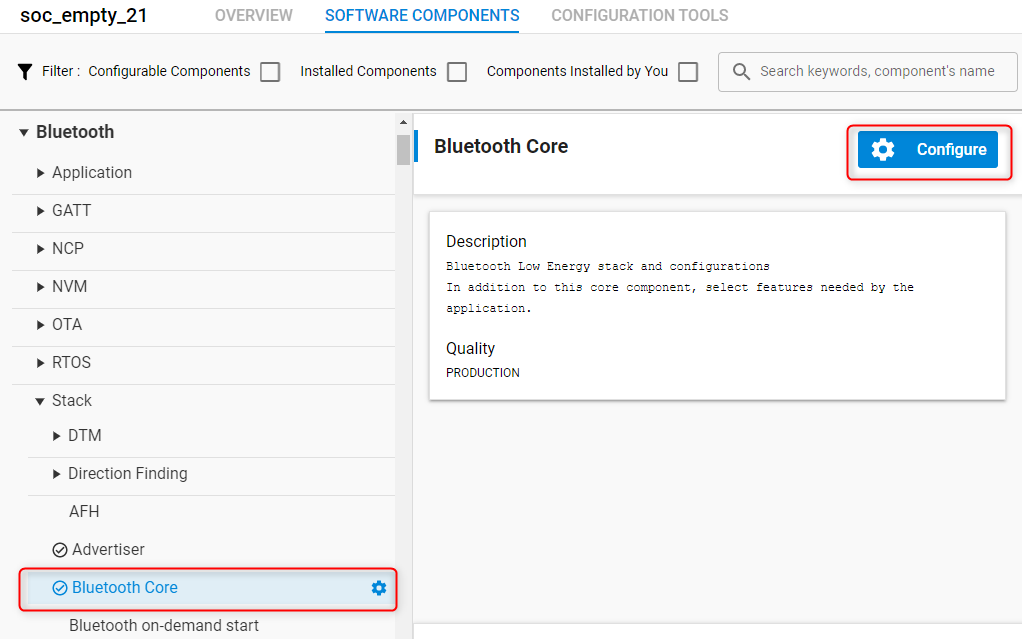This screenshot has height=639, width=1022.
Task: Check the Installed Components filter
Action: coord(457,71)
